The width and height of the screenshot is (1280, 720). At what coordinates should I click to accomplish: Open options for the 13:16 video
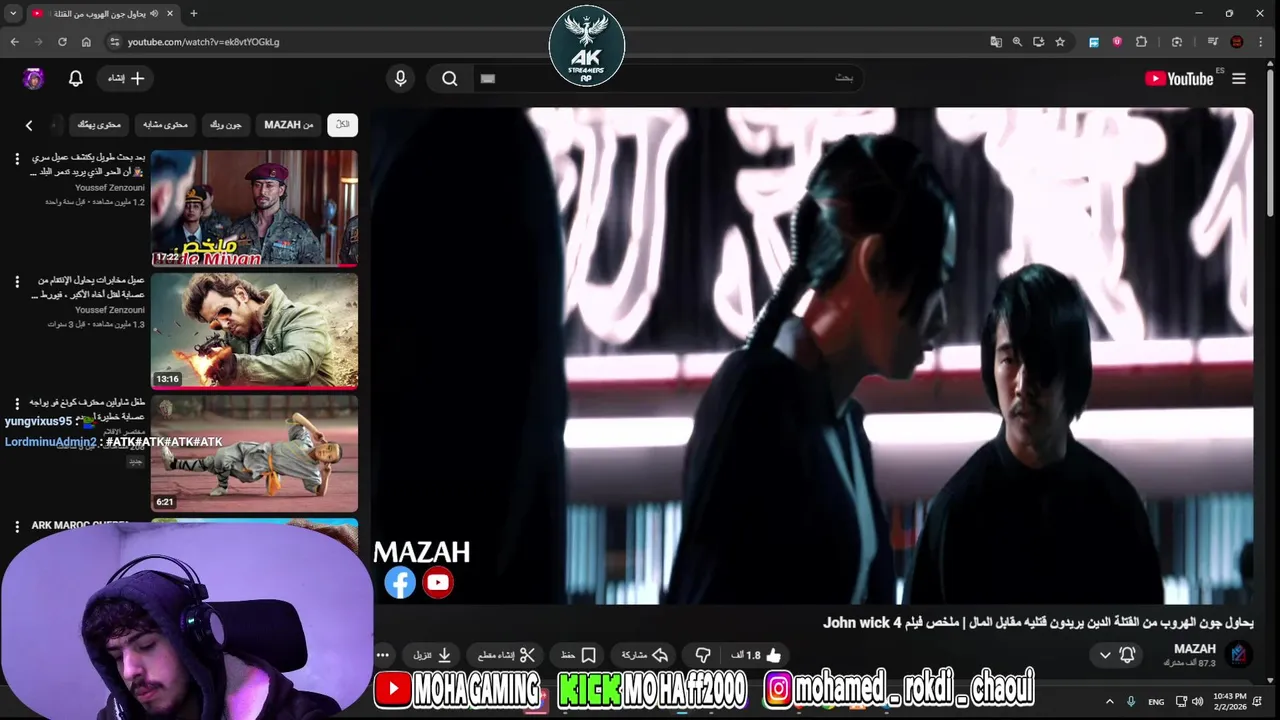coord(16,282)
